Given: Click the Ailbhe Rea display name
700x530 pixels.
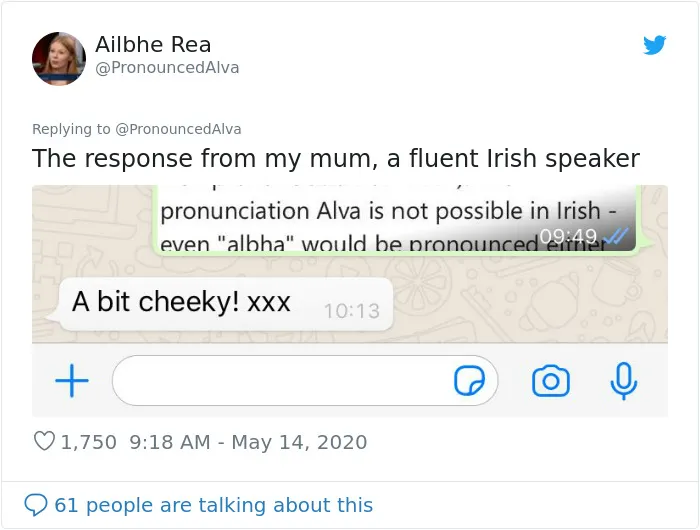Looking at the screenshot, I should pos(153,44).
